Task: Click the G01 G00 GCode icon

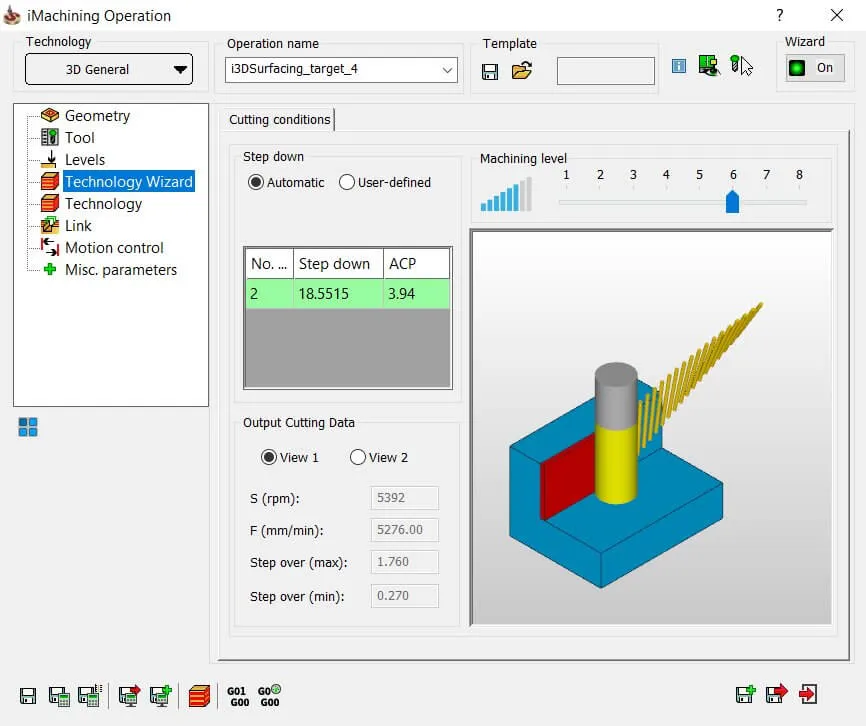Action: tap(238, 697)
